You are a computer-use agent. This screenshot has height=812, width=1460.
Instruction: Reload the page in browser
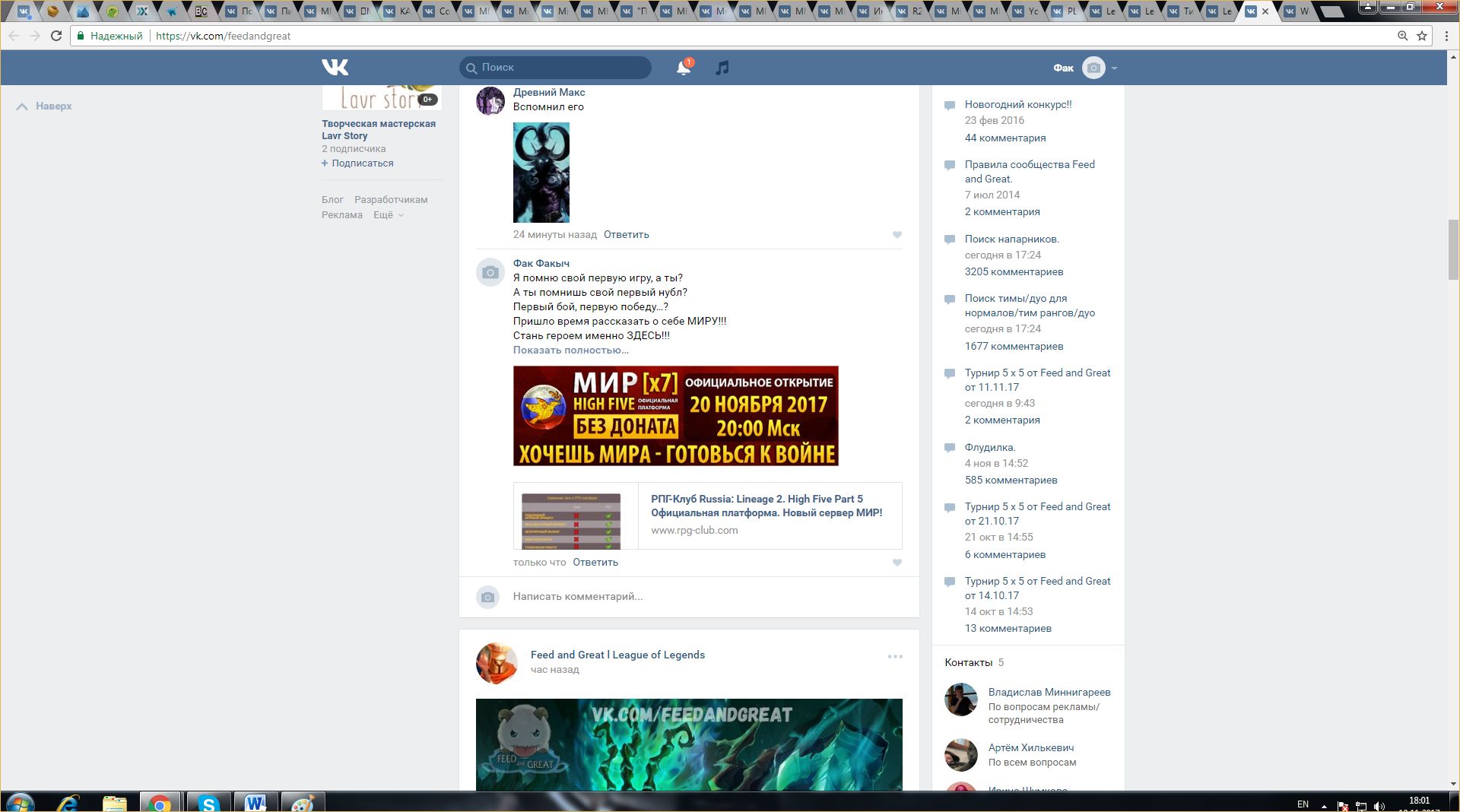(56, 36)
